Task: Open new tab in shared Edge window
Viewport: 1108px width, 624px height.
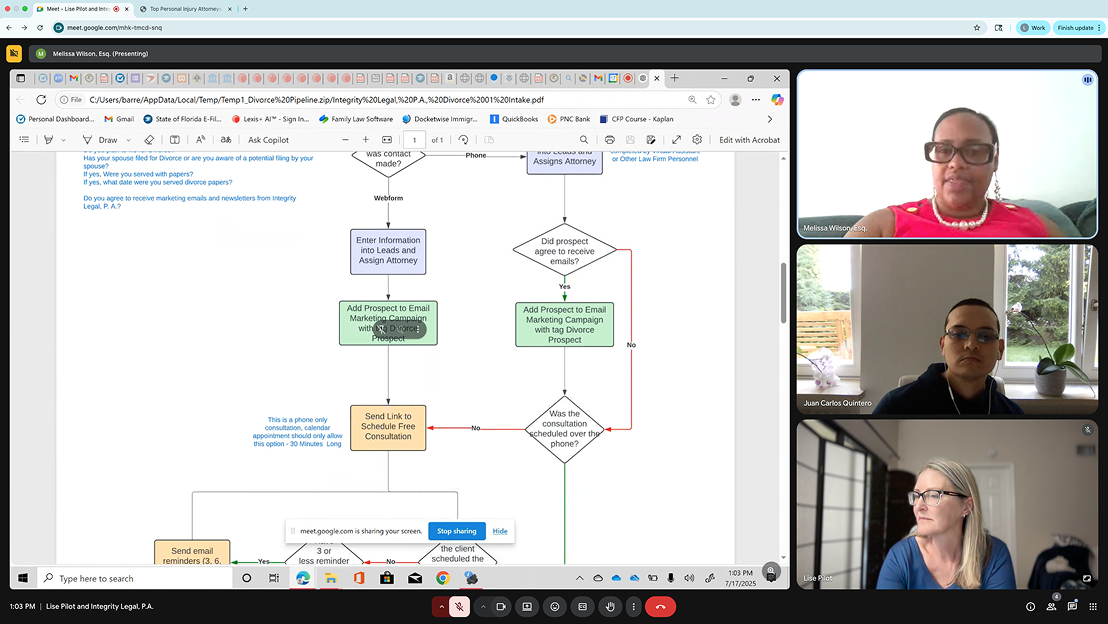Action: click(x=674, y=78)
